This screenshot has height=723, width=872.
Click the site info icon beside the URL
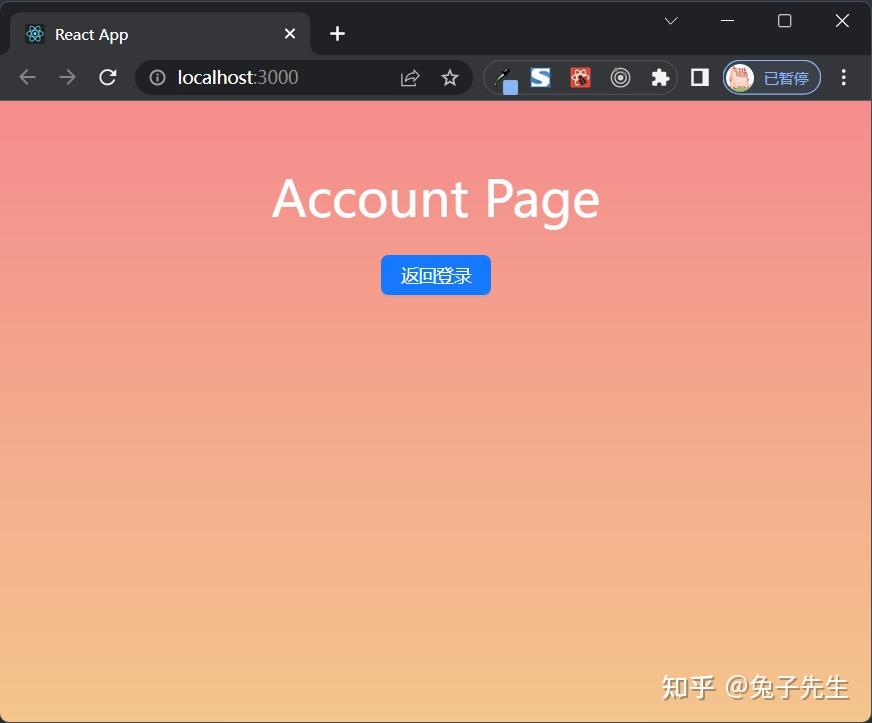point(157,77)
